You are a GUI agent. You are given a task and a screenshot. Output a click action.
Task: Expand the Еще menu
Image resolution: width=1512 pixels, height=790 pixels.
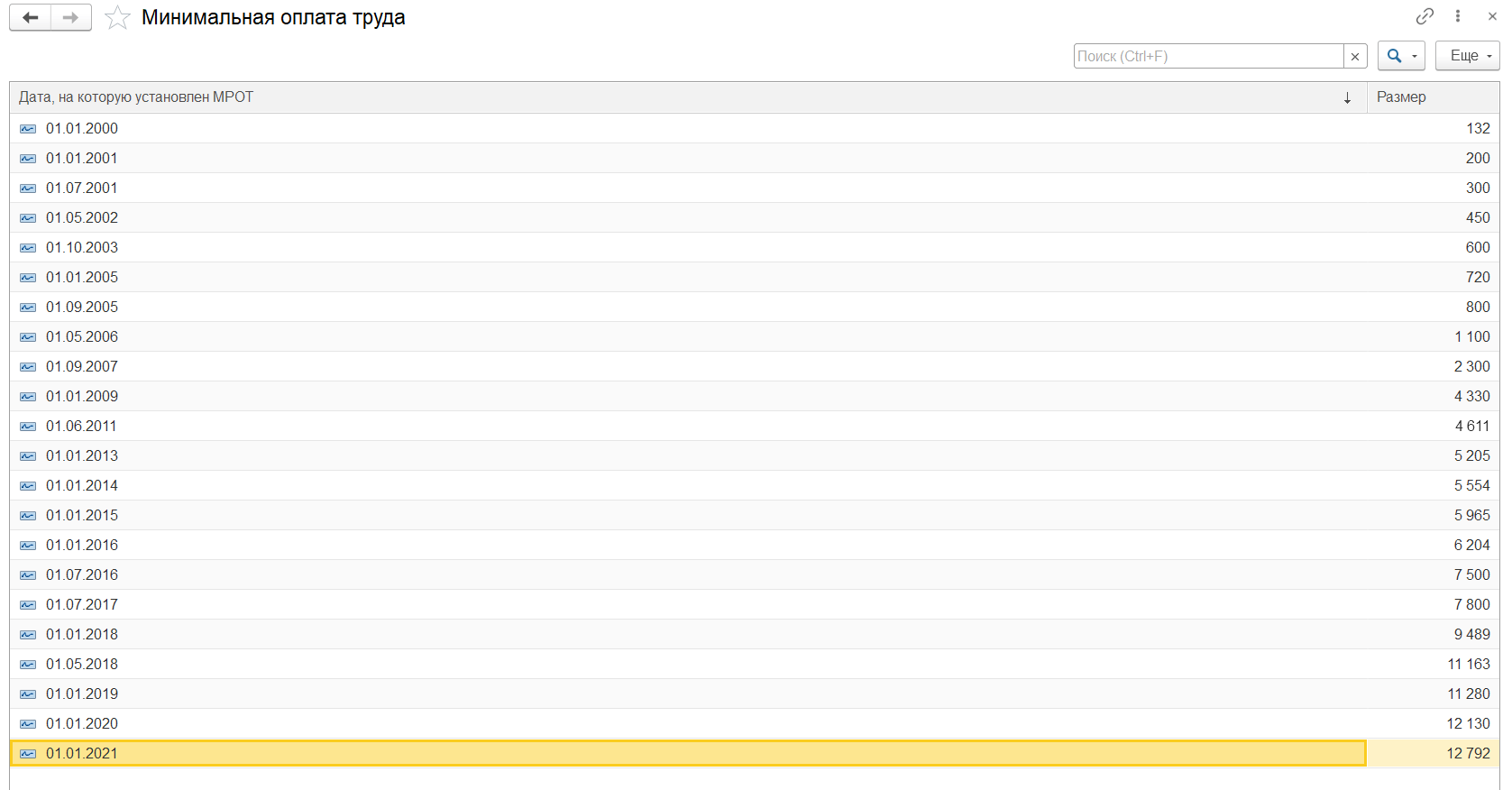point(1467,56)
